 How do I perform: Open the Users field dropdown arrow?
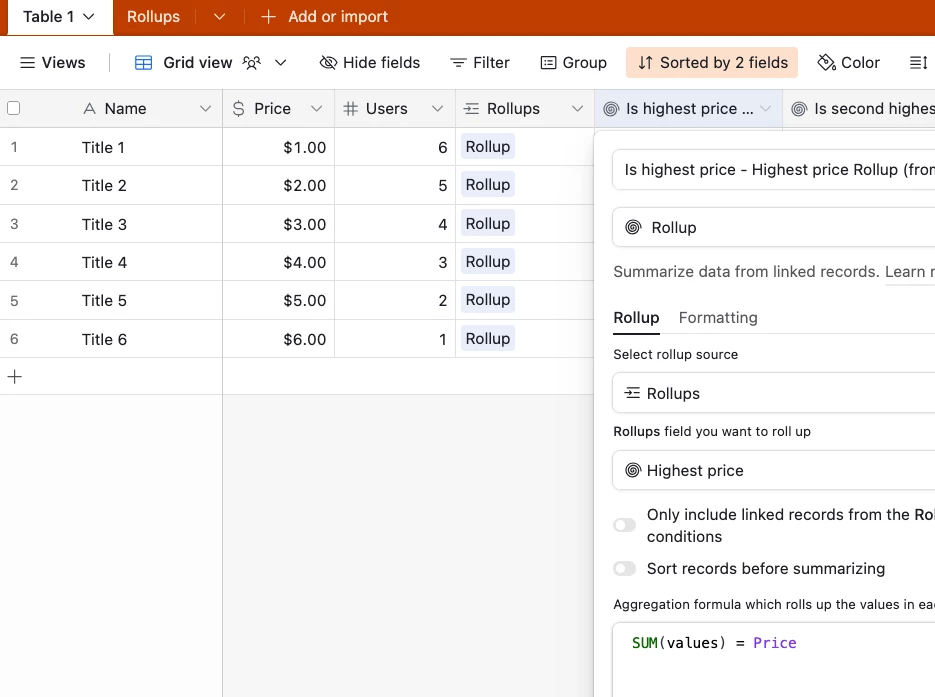point(438,109)
